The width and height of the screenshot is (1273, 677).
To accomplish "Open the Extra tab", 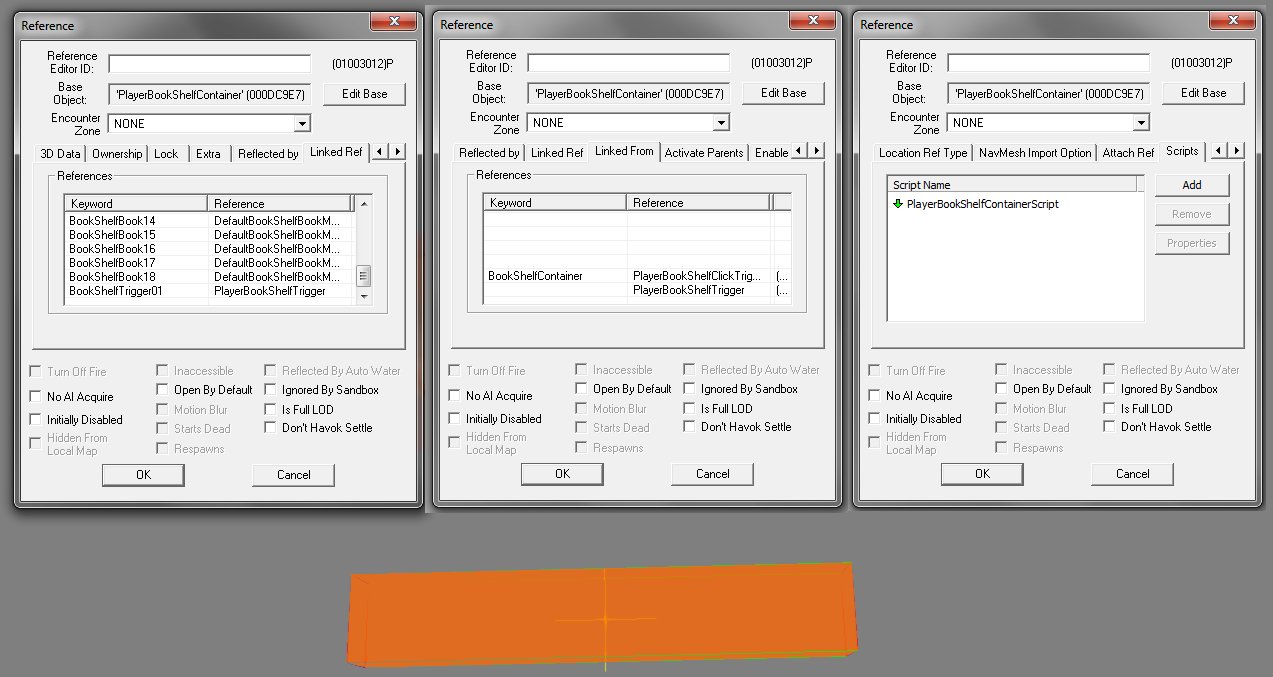I will point(208,154).
